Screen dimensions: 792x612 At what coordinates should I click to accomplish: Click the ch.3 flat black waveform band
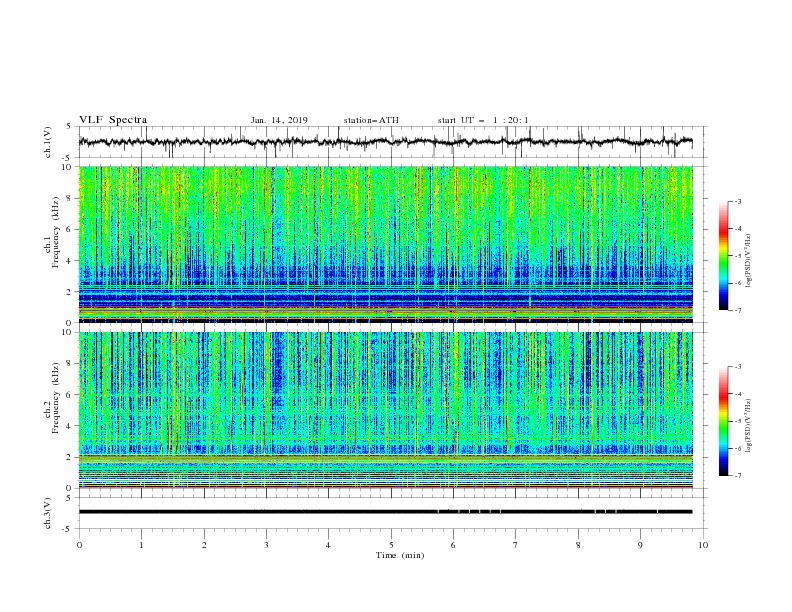(385, 512)
